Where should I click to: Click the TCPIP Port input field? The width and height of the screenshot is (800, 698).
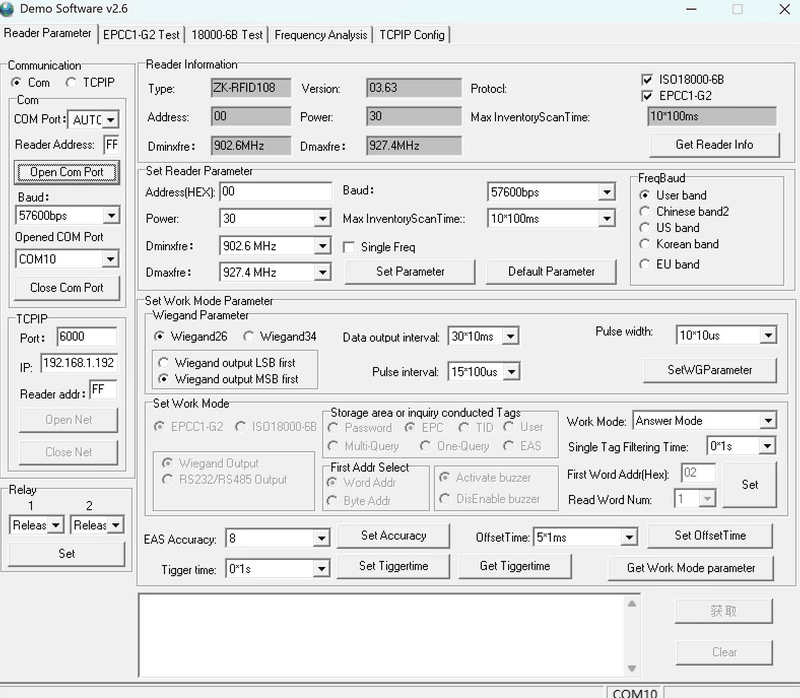tap(87, 337)
